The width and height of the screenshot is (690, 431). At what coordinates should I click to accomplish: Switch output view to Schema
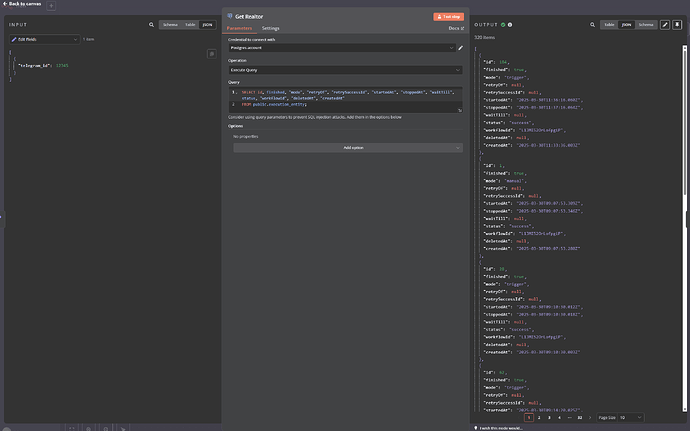[x=646, y=25]
